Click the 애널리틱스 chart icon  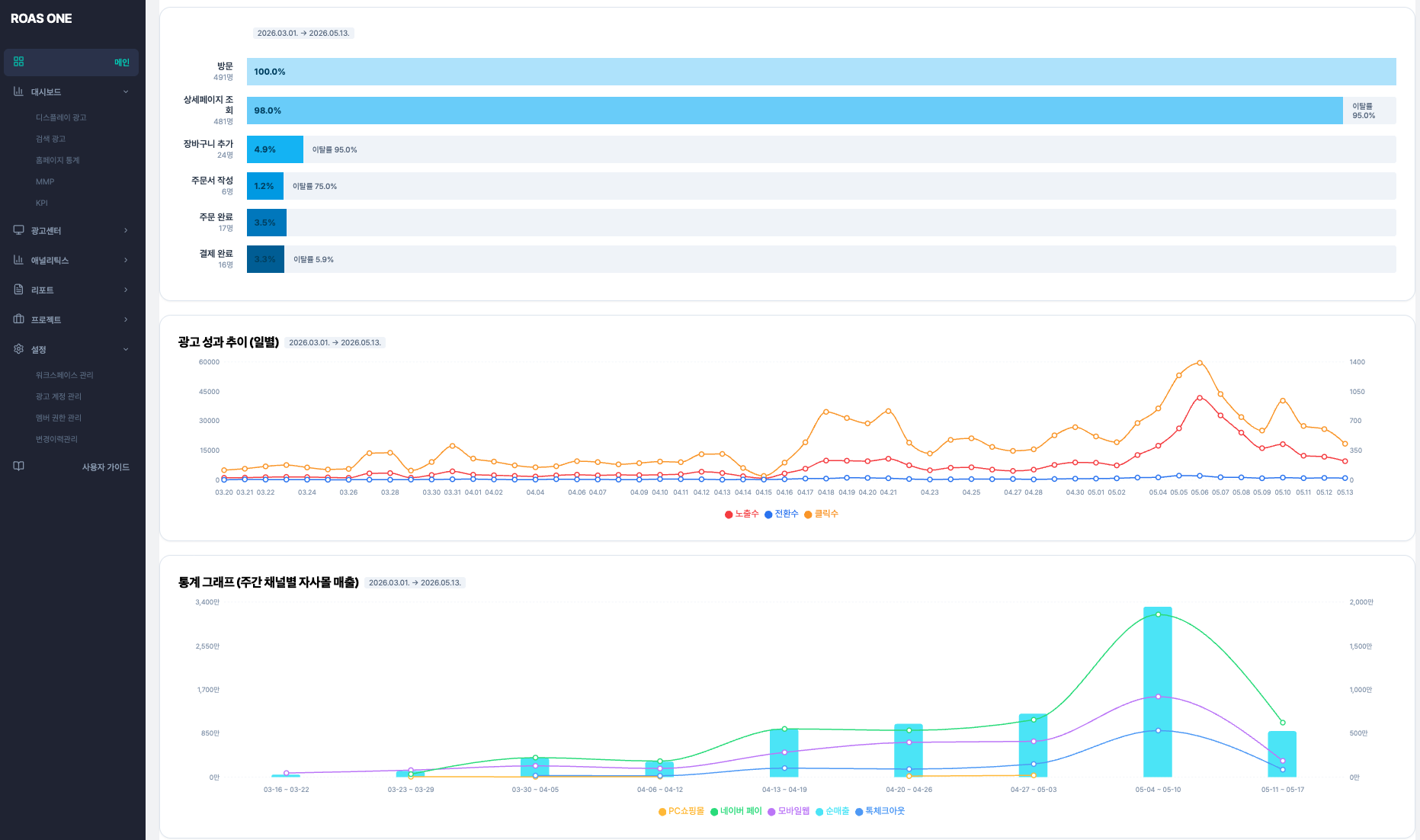(x=18, y=260)
